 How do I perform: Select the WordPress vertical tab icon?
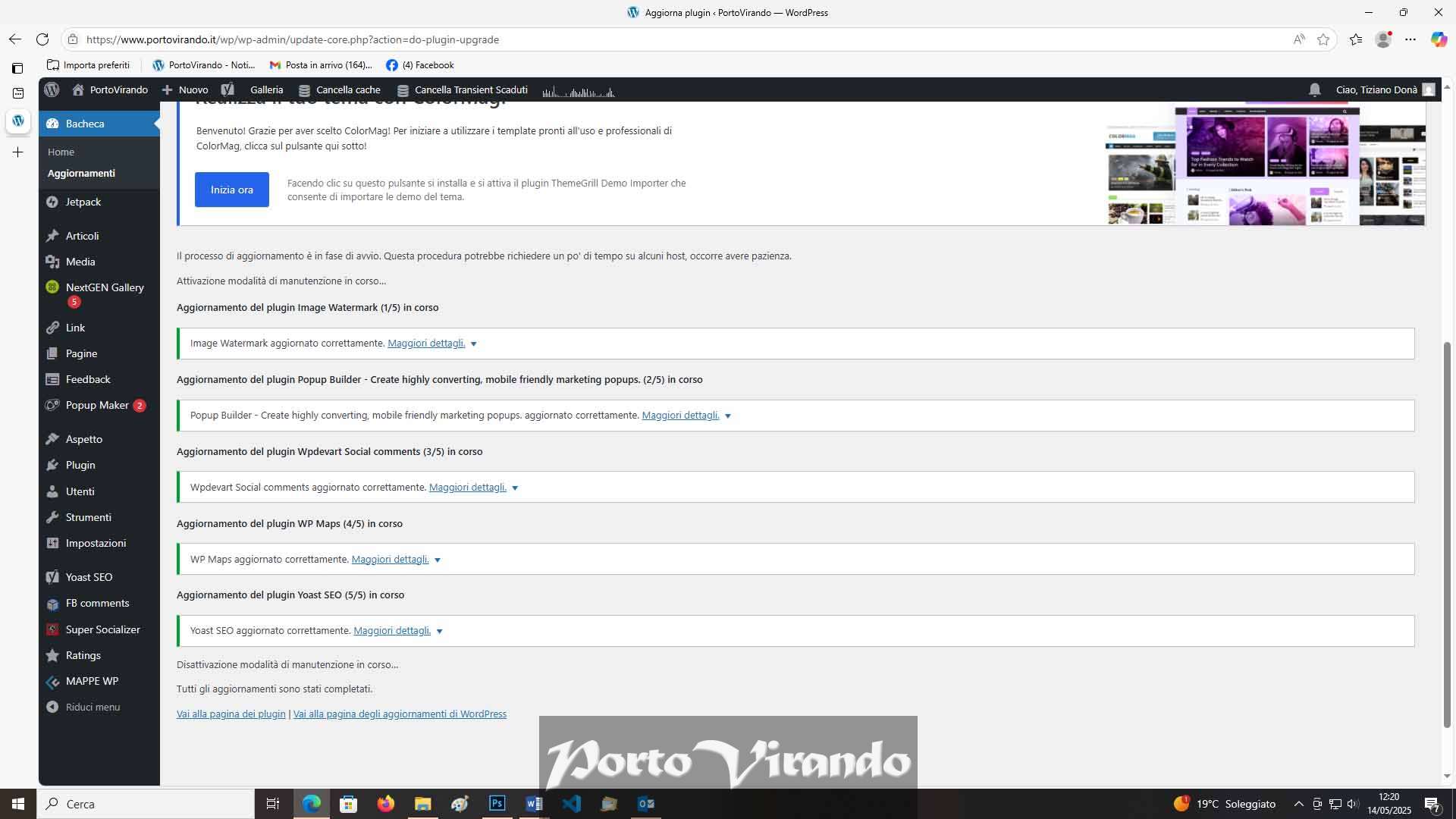(x=17, y=121)
